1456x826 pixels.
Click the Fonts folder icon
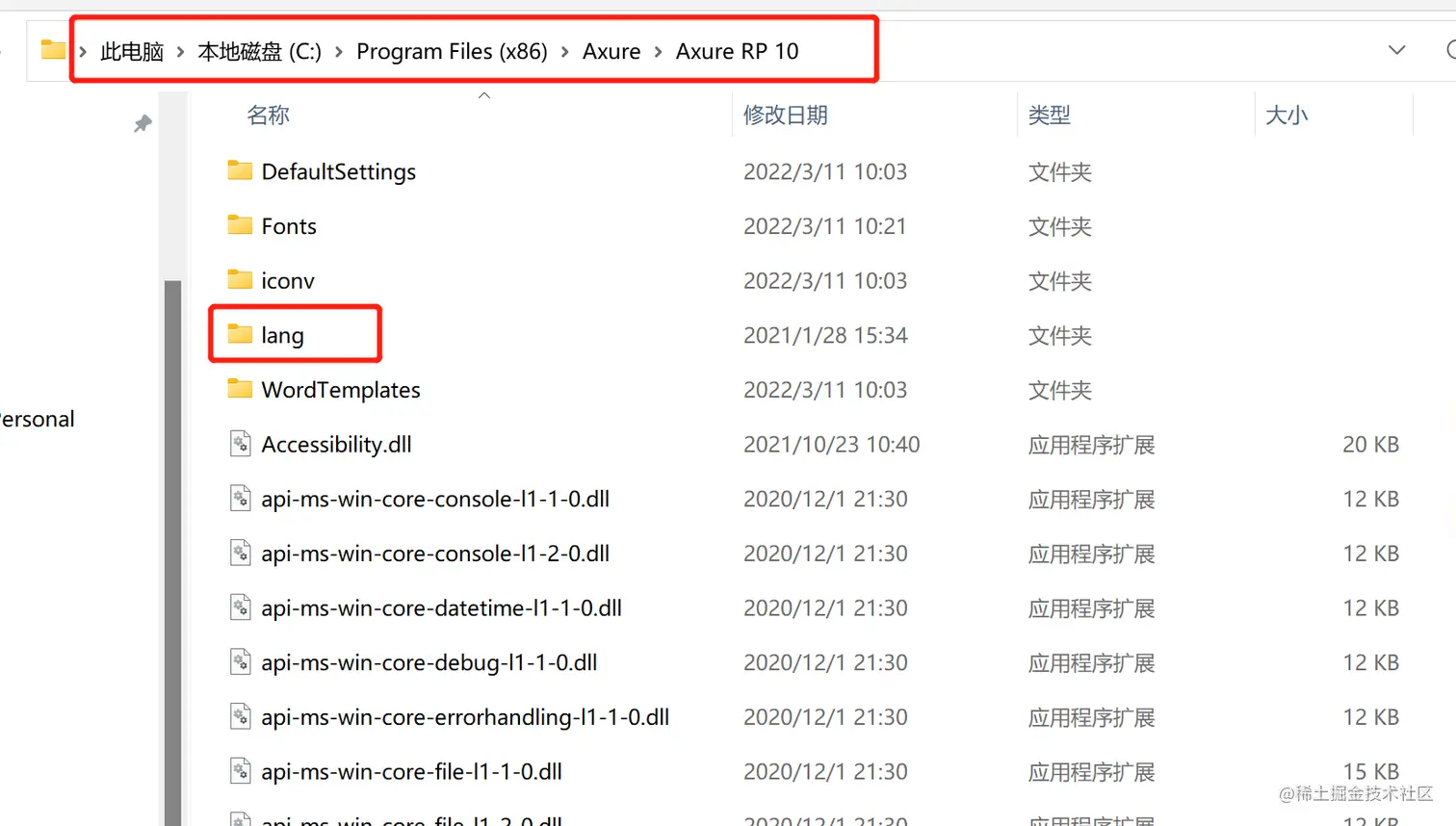click(x=240, y=225)
